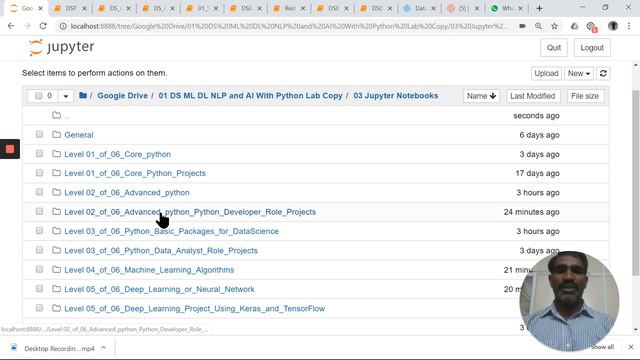The width and height of the screenshot is (640, 360).
Task: Open Desktop Recording mp4 download
Action: pyautogui.click(x=59, y=348)
